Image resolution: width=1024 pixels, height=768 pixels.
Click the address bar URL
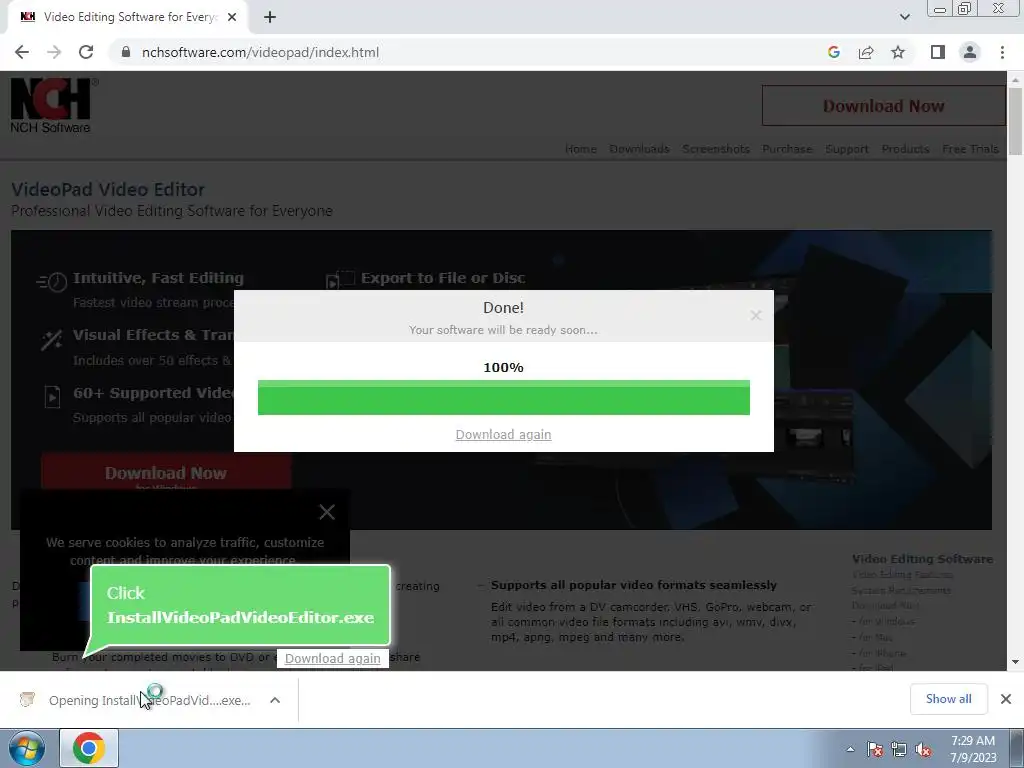point(260,52)
